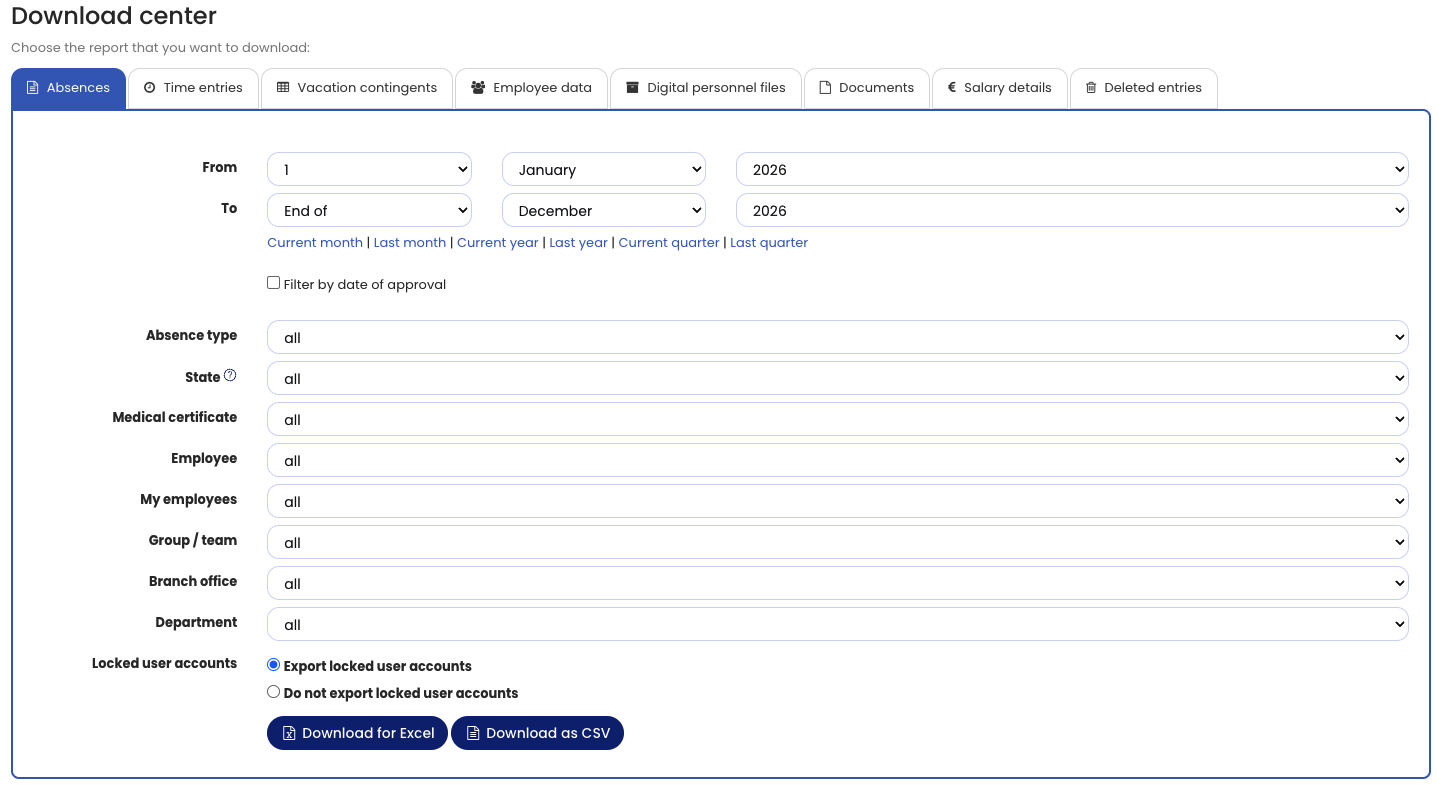Image resolution: width=1438 pixels, height=796 pixels.
Task: Click the Last quarter quick link
Action: coord(768,243)
